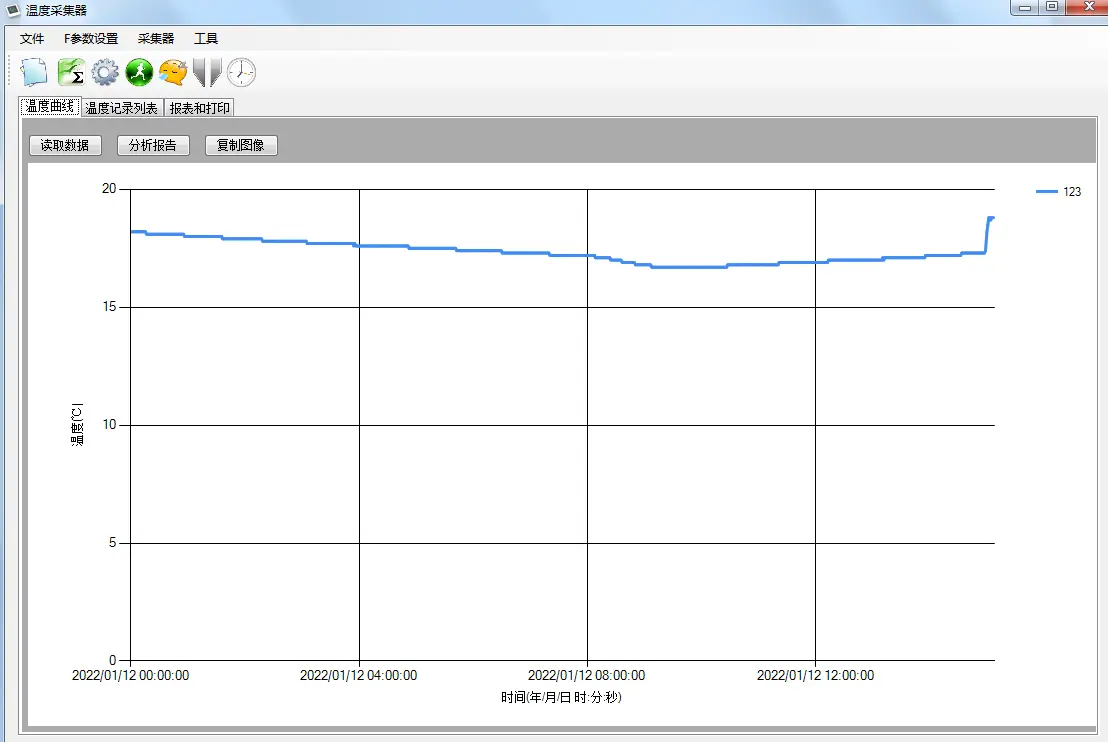The height and width of the screenshot is (742, 1108).
Task: Click the green sigma spreadsheet icon
Action: point(70,72)
